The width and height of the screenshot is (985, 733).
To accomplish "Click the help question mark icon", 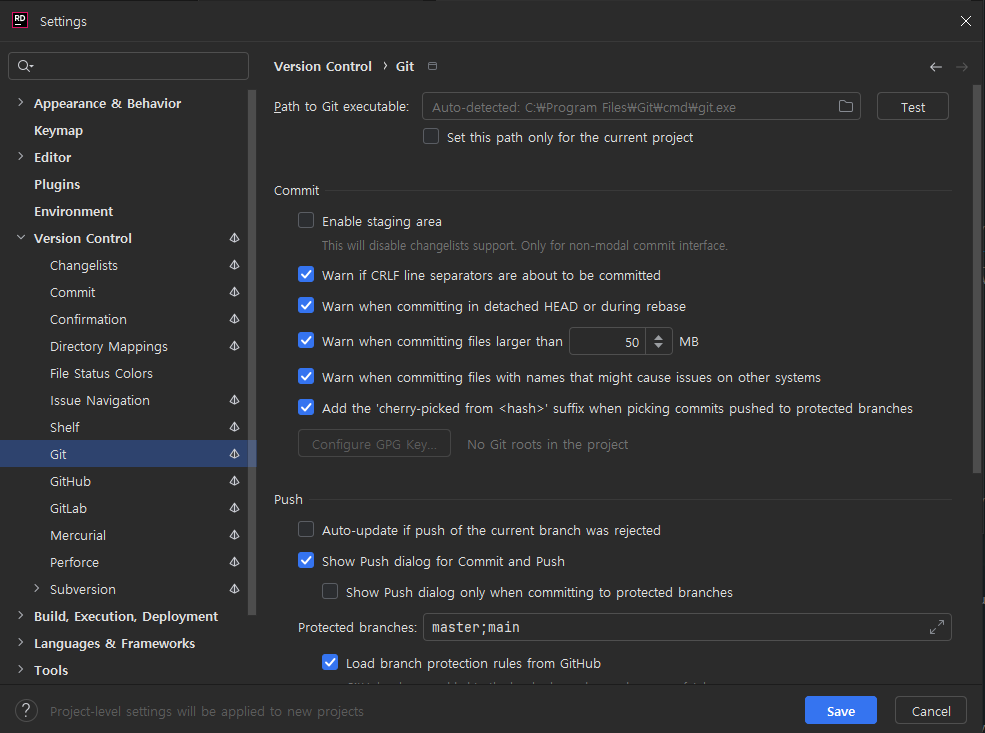I will click(26, 710).
